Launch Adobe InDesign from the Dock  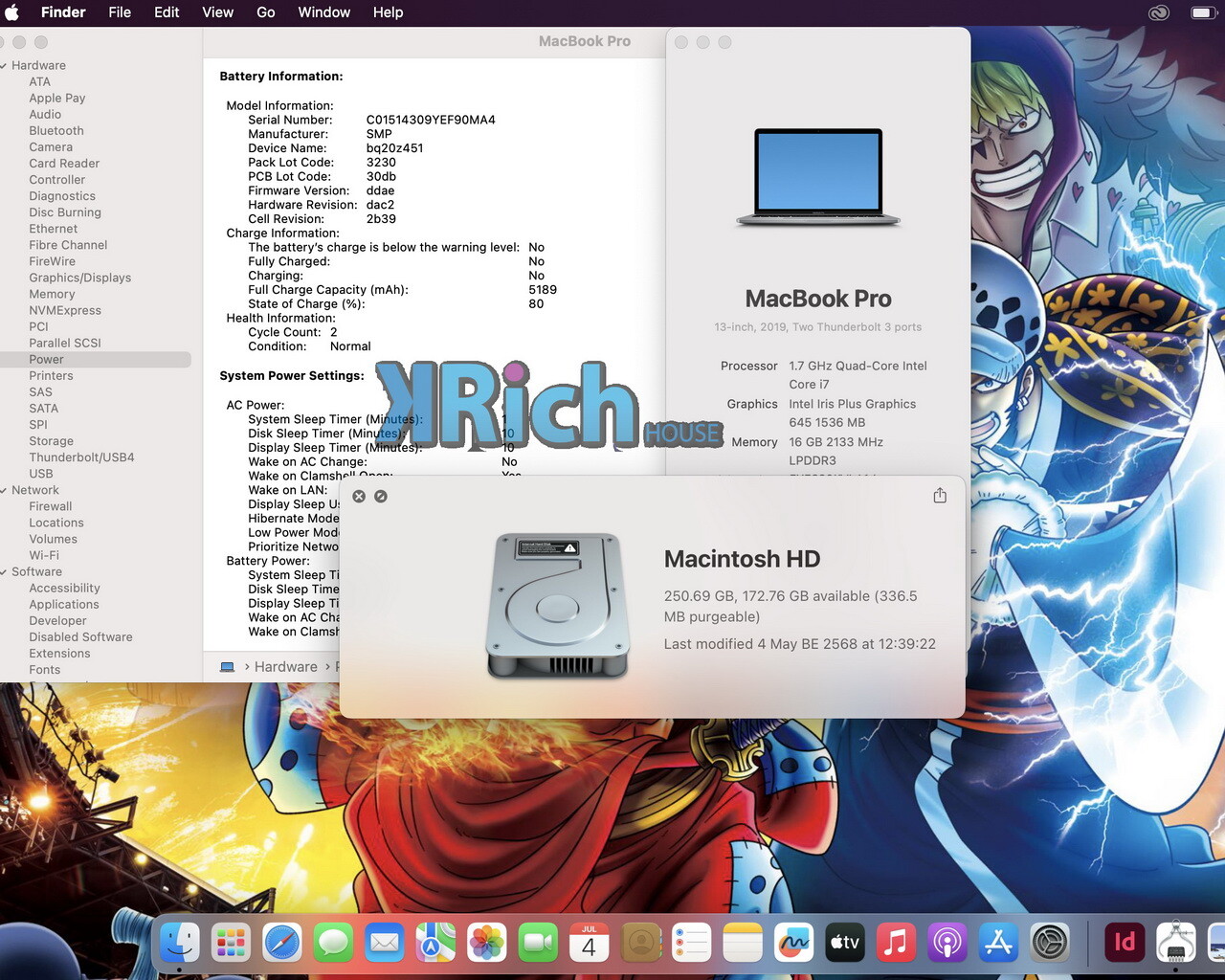tap(1125, 944)
